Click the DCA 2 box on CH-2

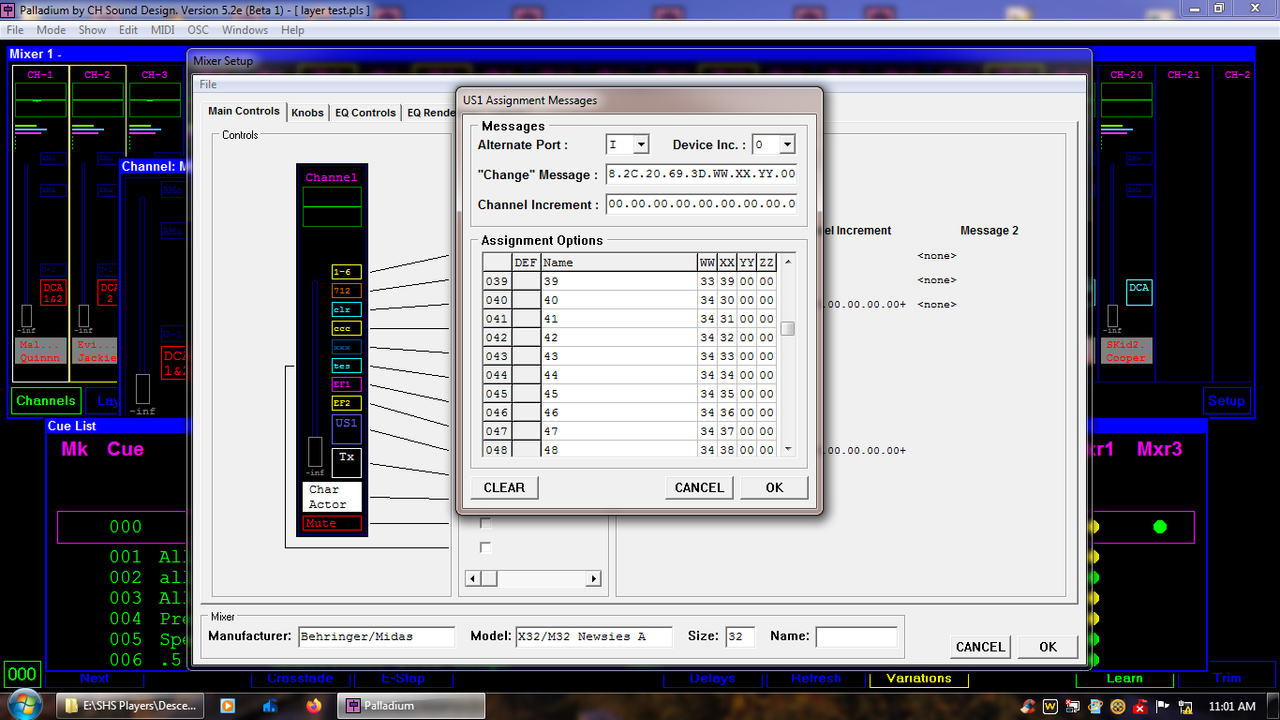point(110,293)
